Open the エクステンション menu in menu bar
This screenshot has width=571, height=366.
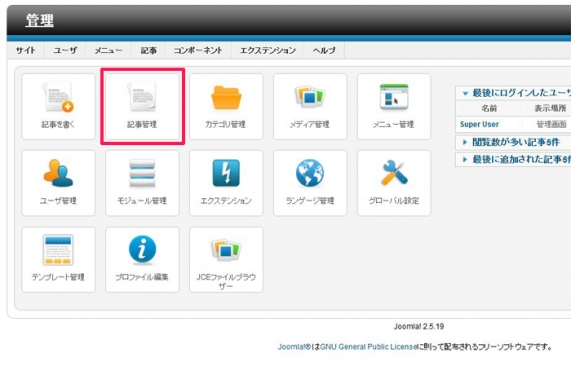click(x=268, y=50)
